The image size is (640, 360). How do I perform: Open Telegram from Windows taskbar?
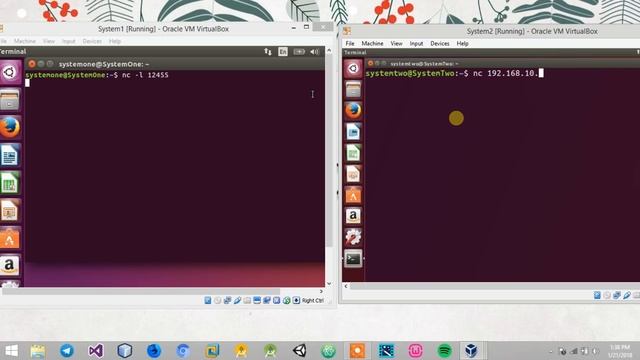[67, 351]
